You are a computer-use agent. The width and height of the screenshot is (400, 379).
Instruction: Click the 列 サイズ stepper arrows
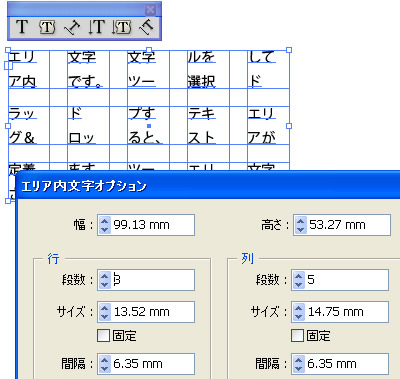pyautogui.click(x=299, y=312)
